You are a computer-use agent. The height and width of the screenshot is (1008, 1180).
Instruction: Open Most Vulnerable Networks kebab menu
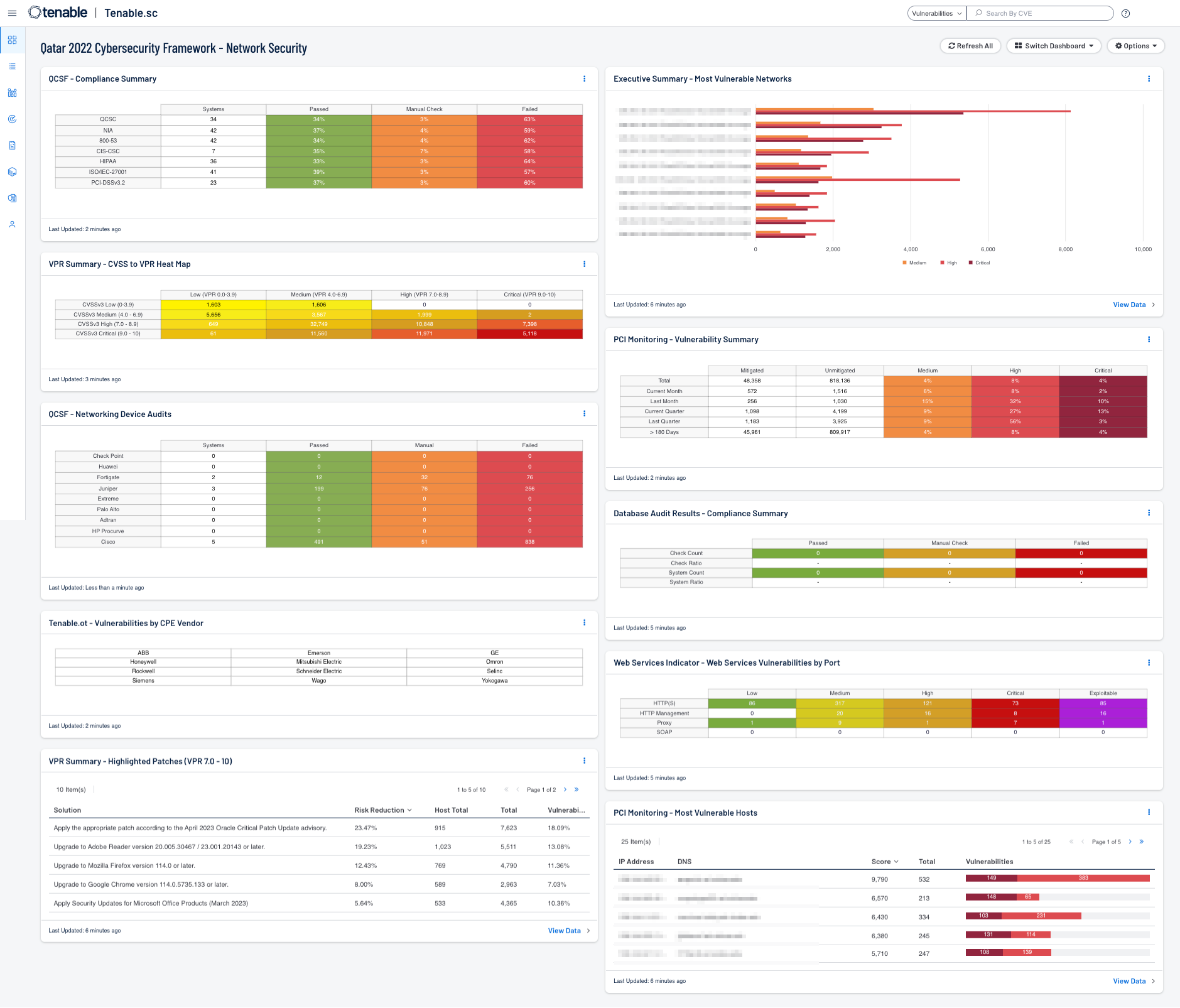coord(1149,79)
